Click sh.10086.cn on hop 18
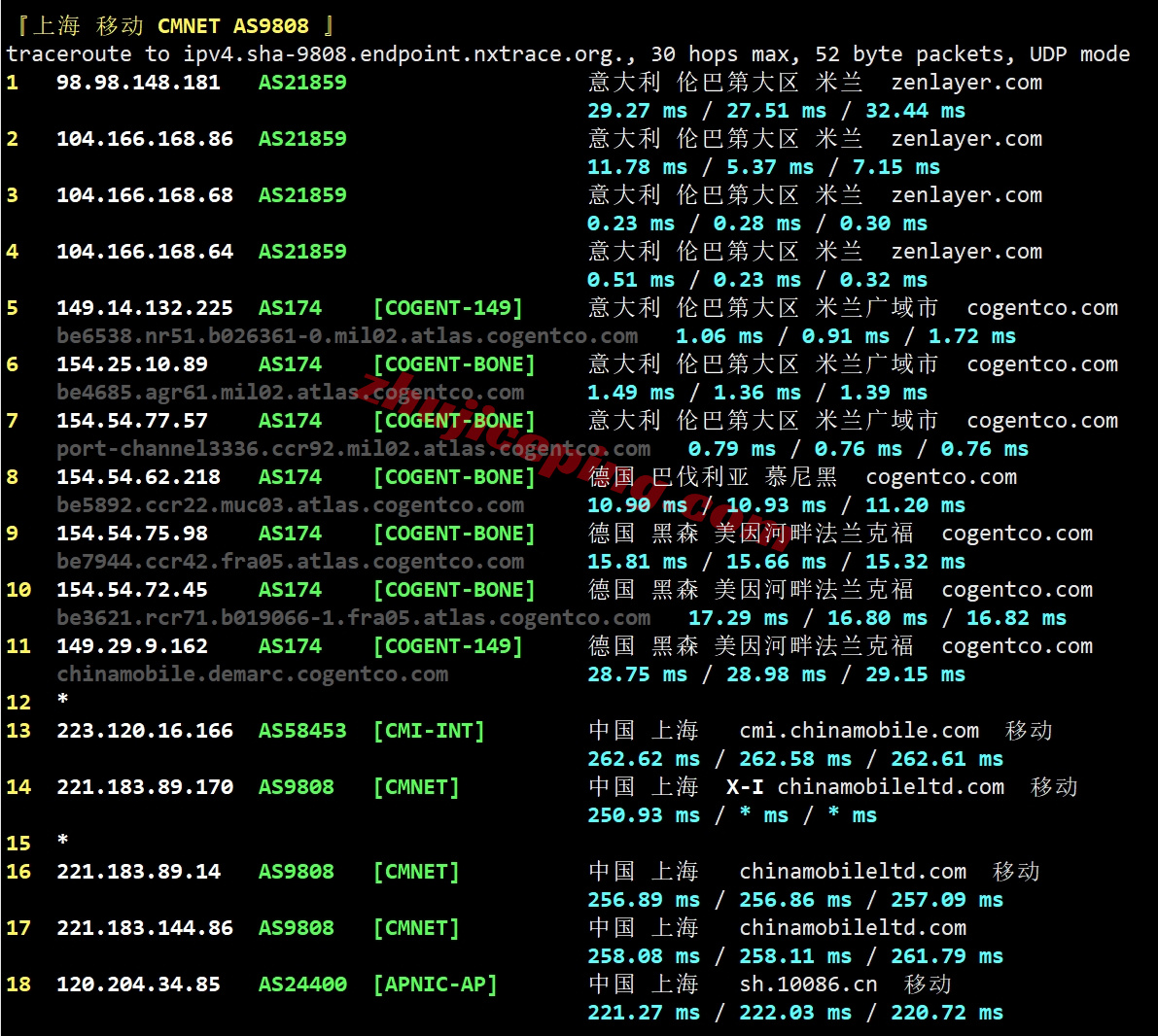Screen dimensions: 1158x1036 point(809,984)
